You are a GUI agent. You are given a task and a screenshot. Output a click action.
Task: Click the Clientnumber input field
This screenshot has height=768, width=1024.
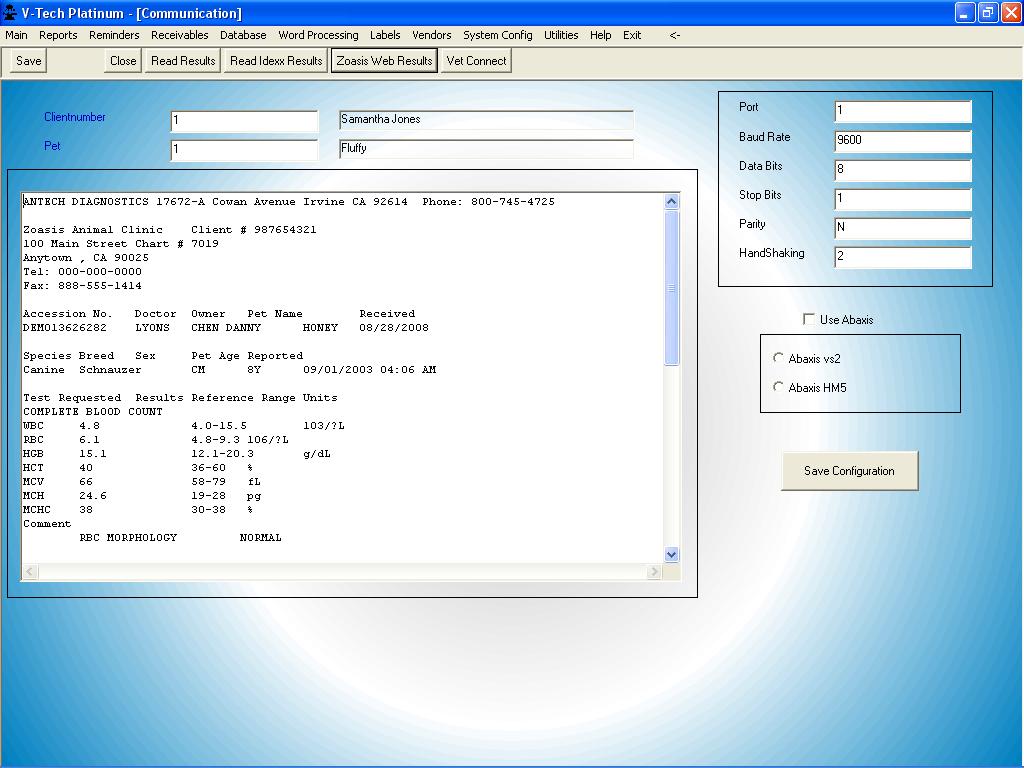tap(244, 121)
